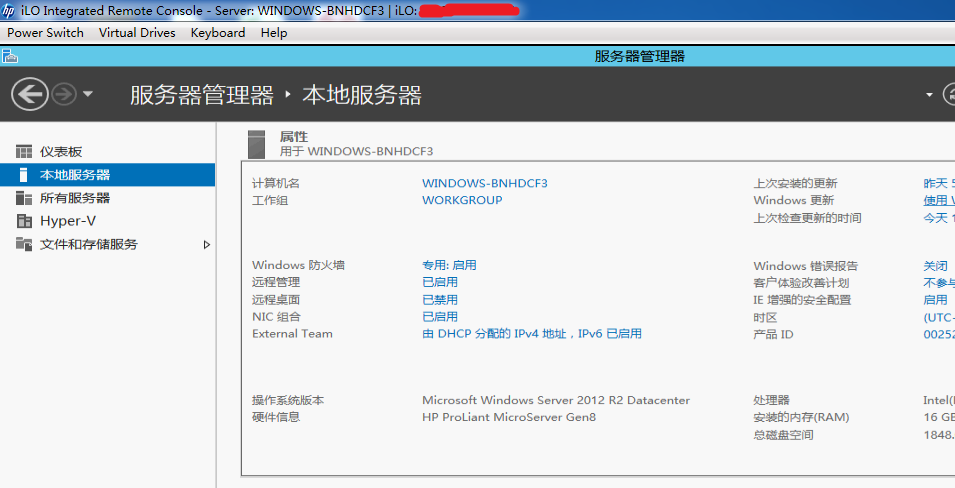Click the 远程管理 label
Screen dimensions: 955x488
click(x=276, y=282)
